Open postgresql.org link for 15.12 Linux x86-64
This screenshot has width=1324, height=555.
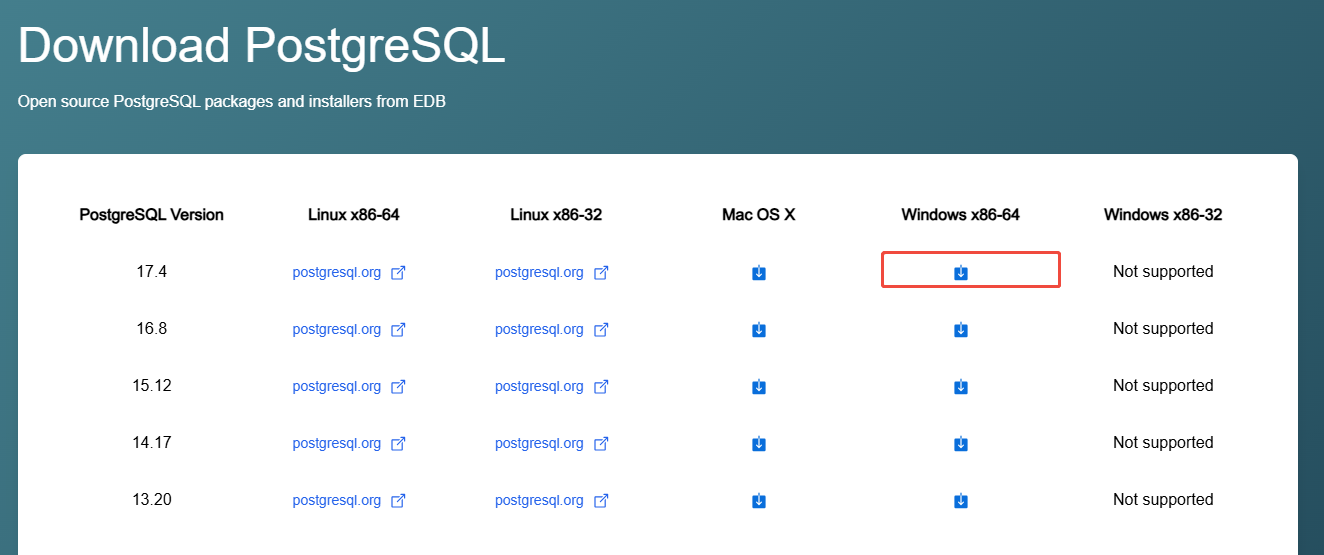tap(337, 386)
